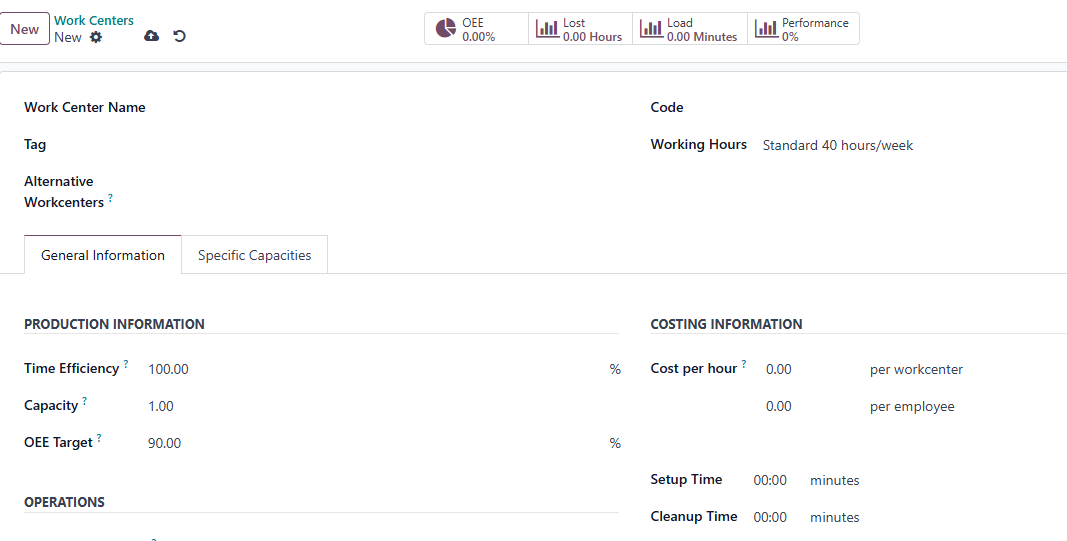Show help tooltip for OEE Target
The width and height of the screenshot is (1067, 541).
99,438
